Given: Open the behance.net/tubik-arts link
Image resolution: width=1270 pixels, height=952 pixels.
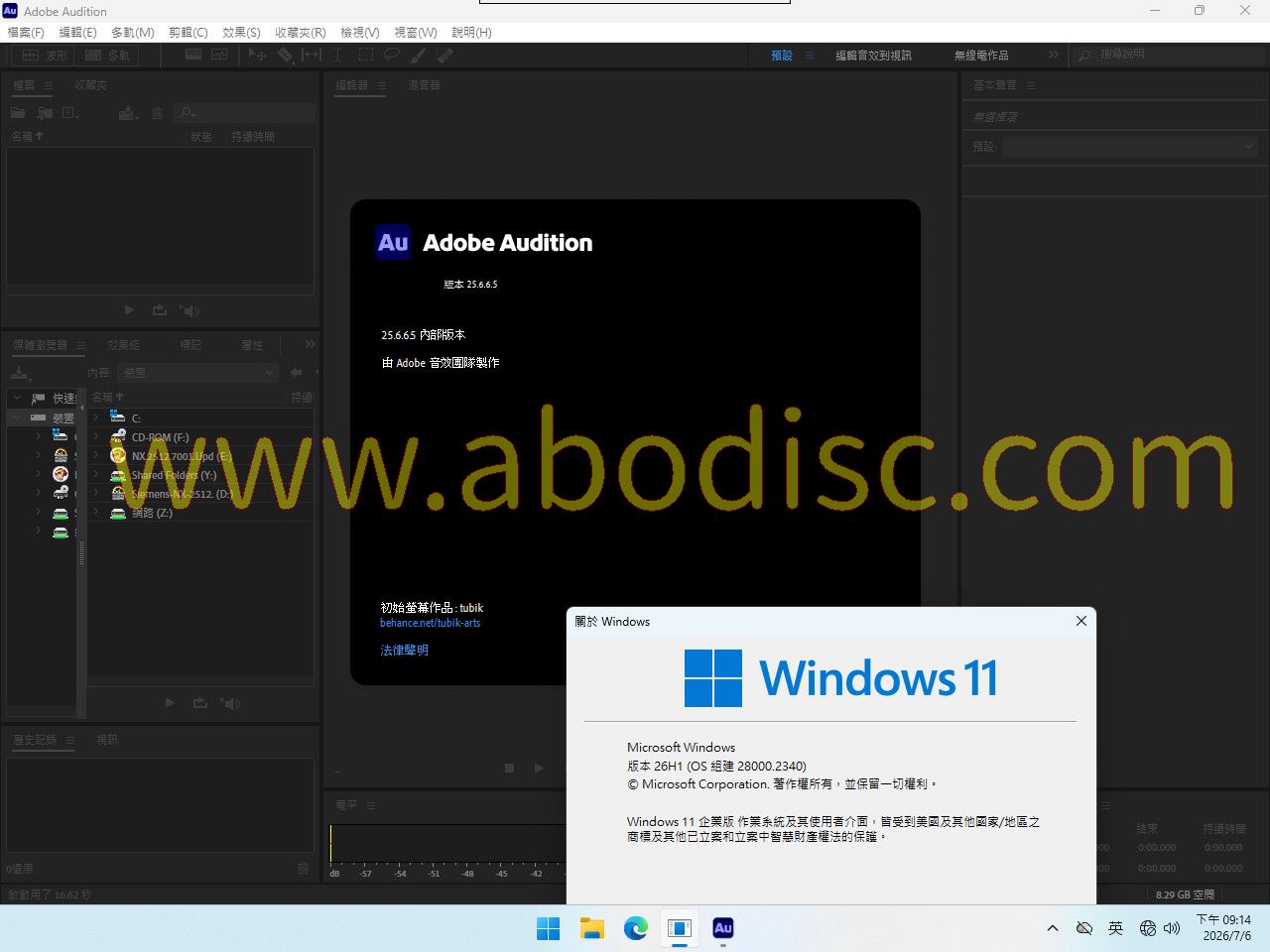Looking at the screenshot, I should point(430,623).
